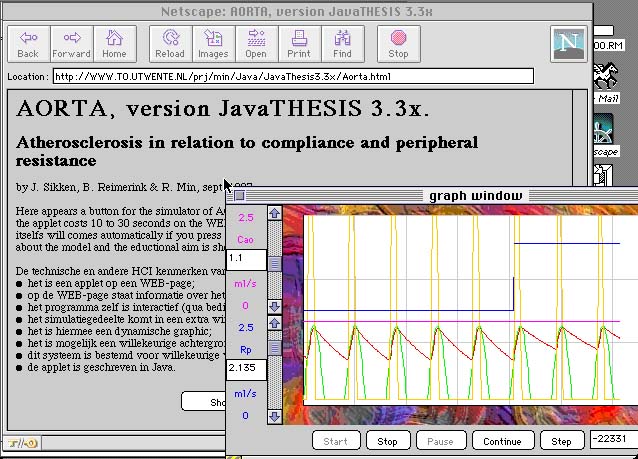This screenshot has height=459, width=638.
Task: Open the Home page button
Action: [114, 44]
